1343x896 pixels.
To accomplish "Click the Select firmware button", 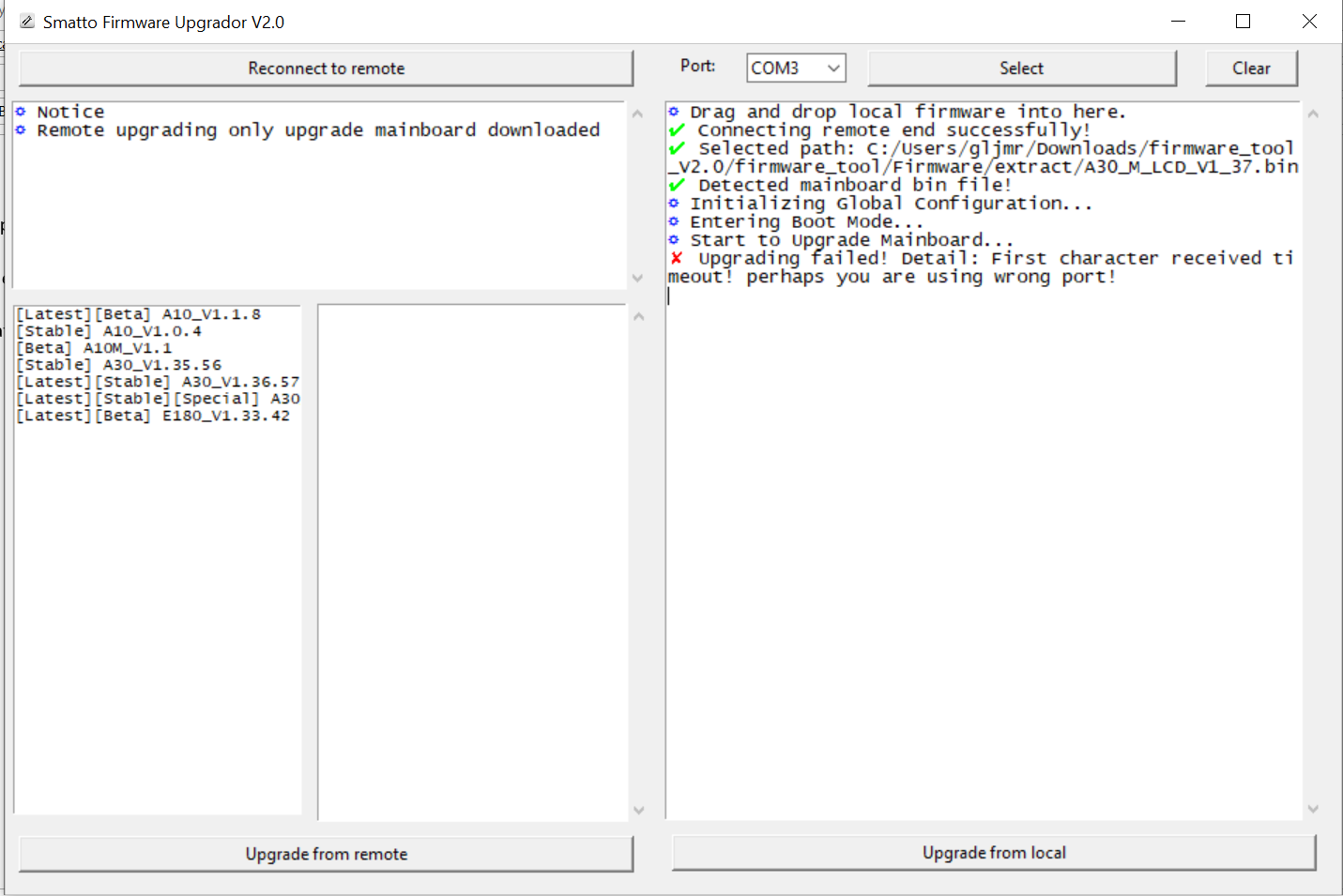I will tap(1021, 68).
